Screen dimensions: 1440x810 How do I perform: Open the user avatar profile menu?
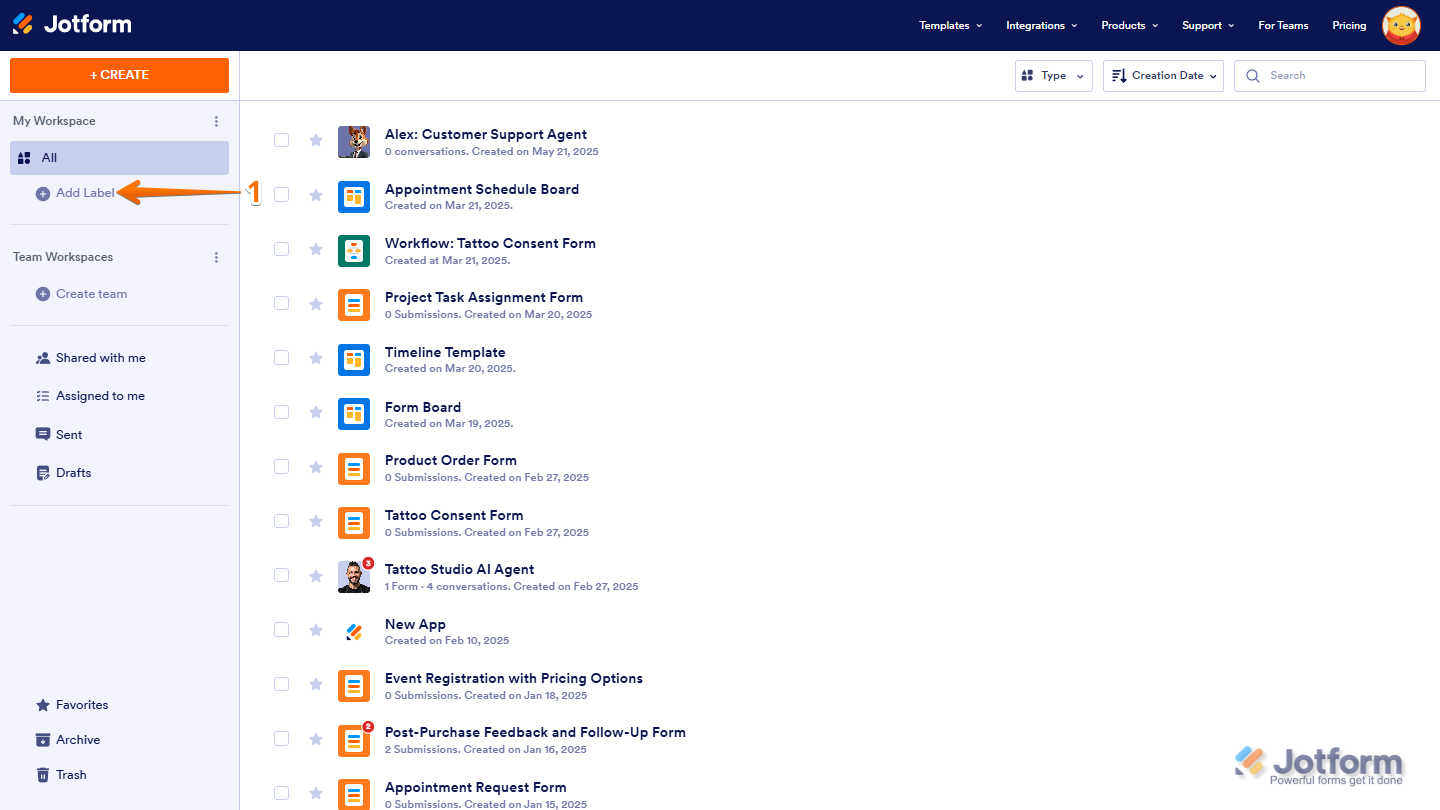click(1401, 25)
